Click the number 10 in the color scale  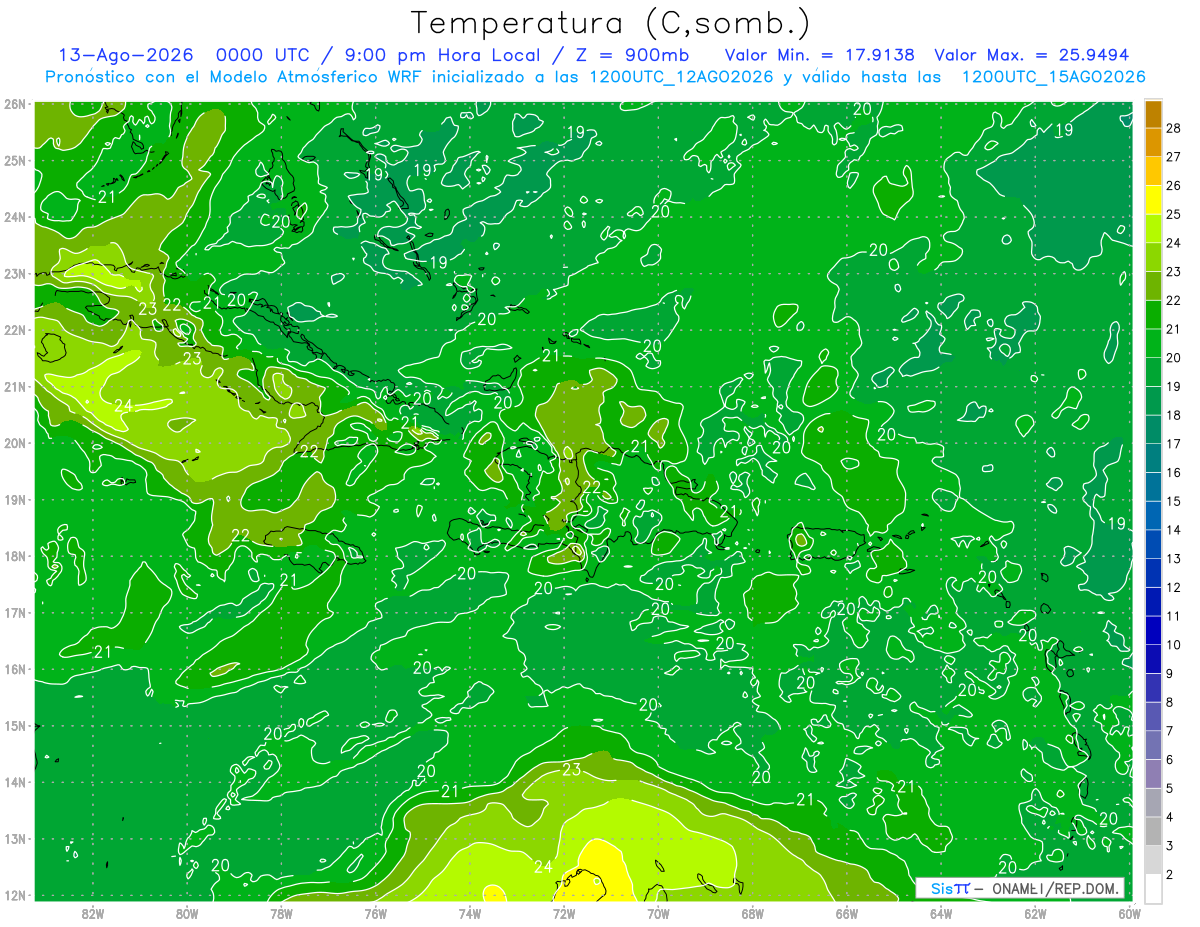tap(1173, 645)
